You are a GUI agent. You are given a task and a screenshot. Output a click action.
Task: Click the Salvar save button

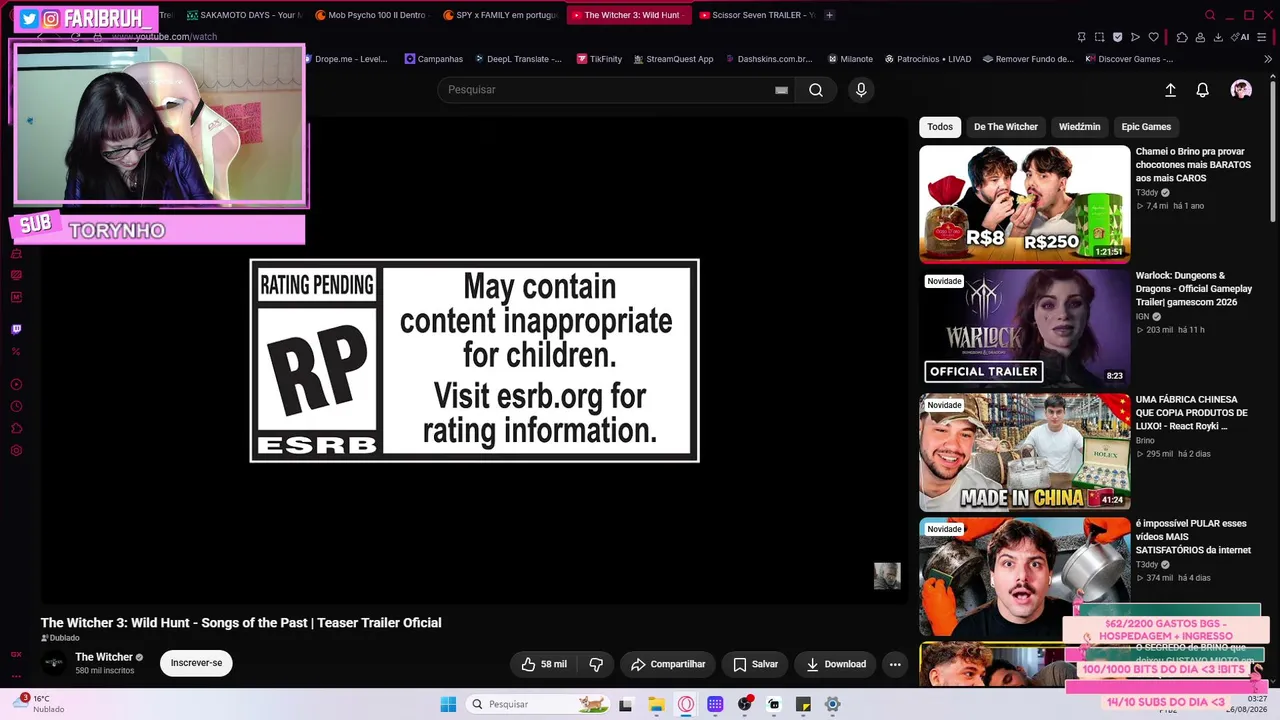pyautogui.click(x=755, y=664)
